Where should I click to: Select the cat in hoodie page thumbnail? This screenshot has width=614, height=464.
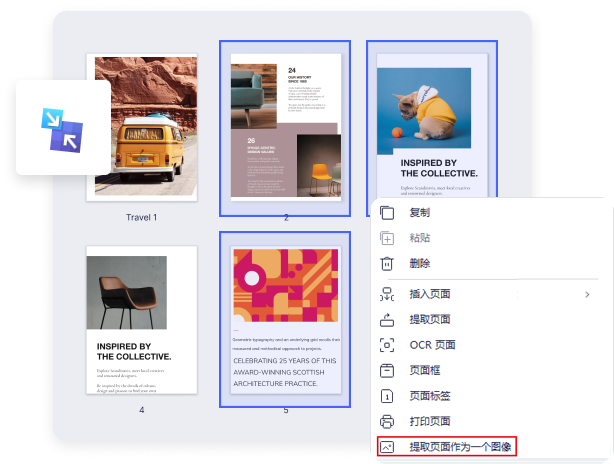click(x=431, y=120)
